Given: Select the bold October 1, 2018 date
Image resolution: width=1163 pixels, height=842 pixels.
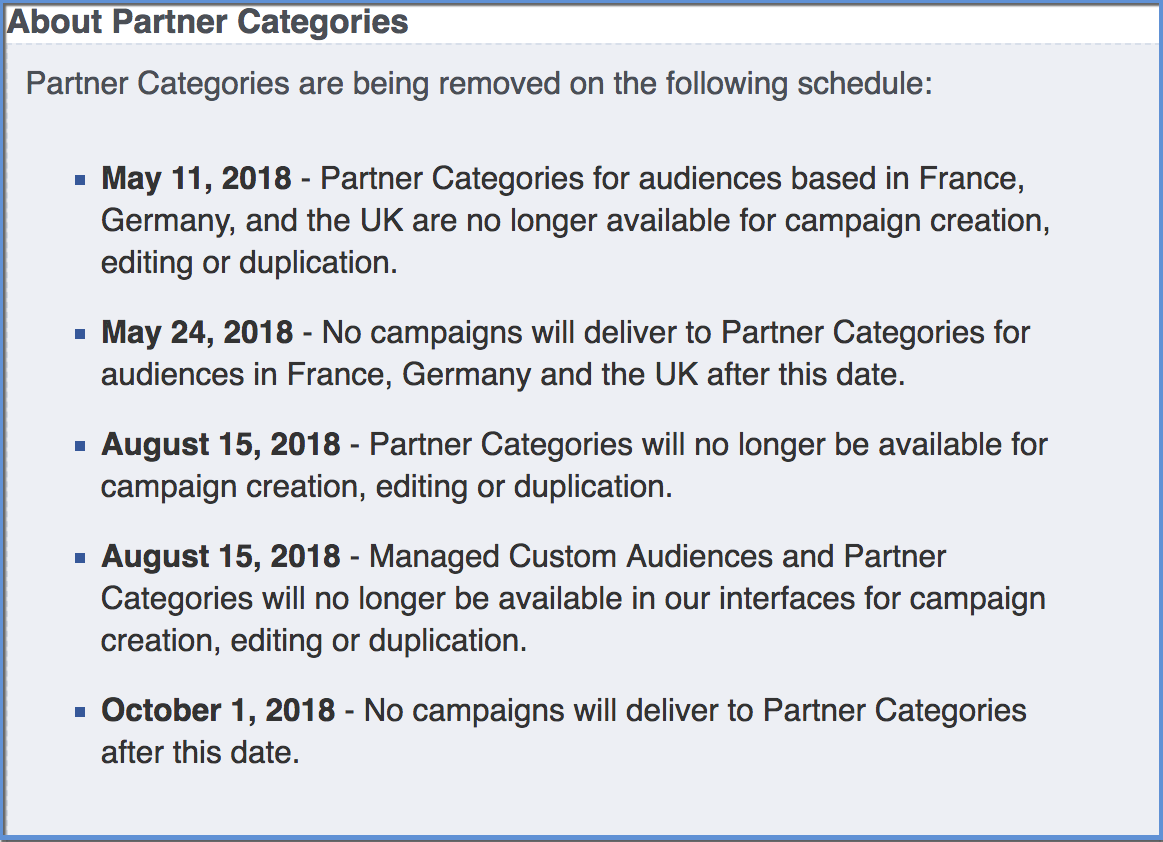Looking at the screenshot, I should [x=218, y=711].
